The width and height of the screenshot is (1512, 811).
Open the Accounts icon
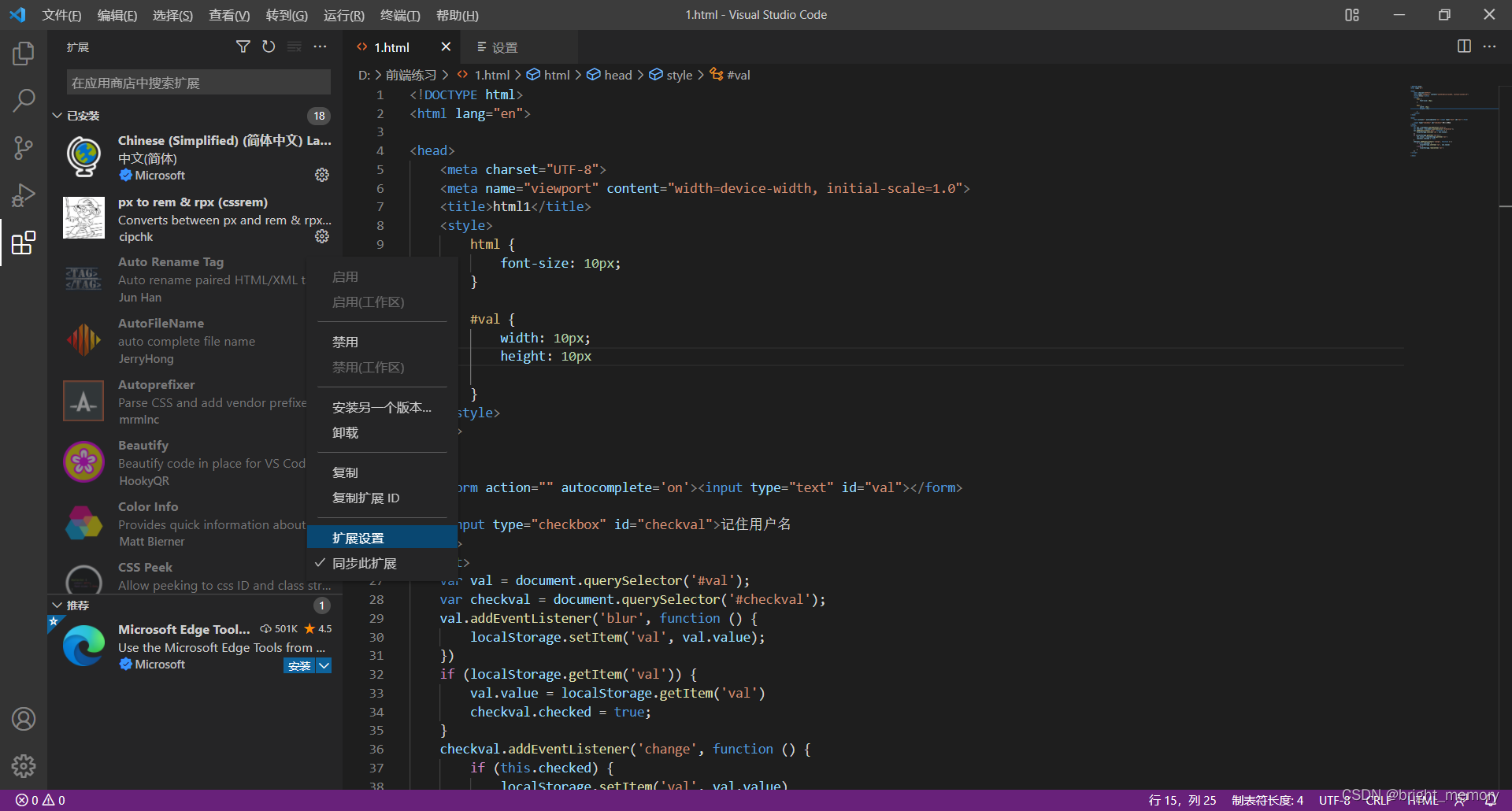click(x=24, y=719)
